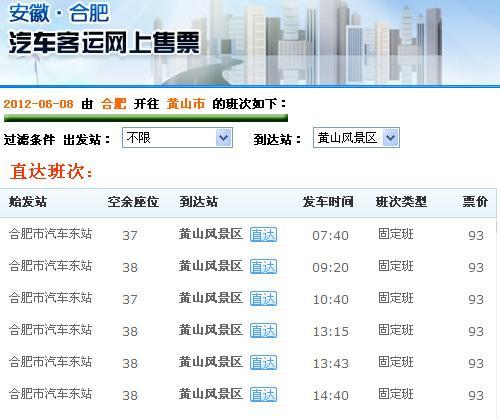500x420 pixels.
Task: Click ticket price 93 in the 07:40 row
Action: pos(476,236)
